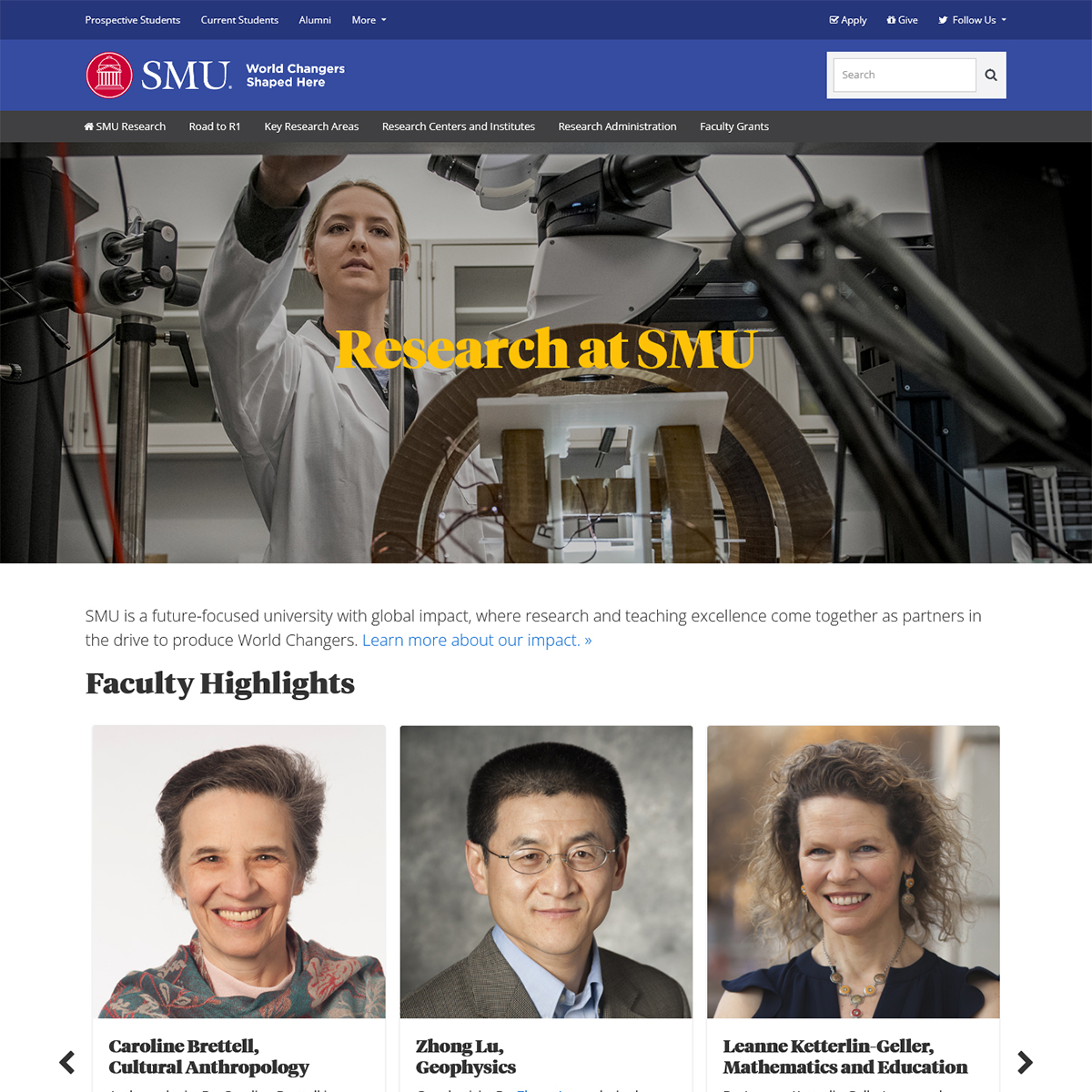Click the Twitter bird Follow Us icon
1092x1092 pixels.
(944, 20)
